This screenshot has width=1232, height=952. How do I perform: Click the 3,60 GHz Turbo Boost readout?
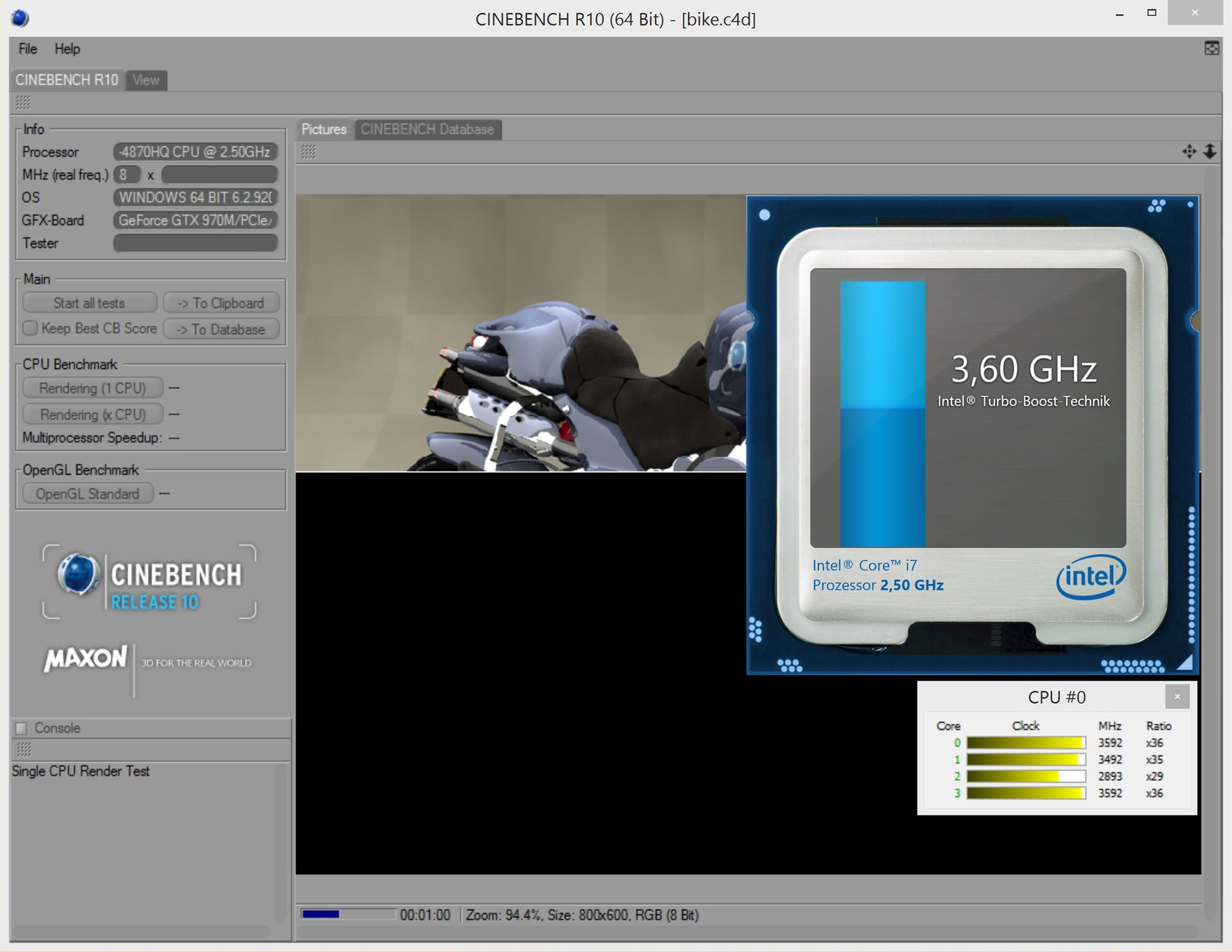[x=1023, y=369]
